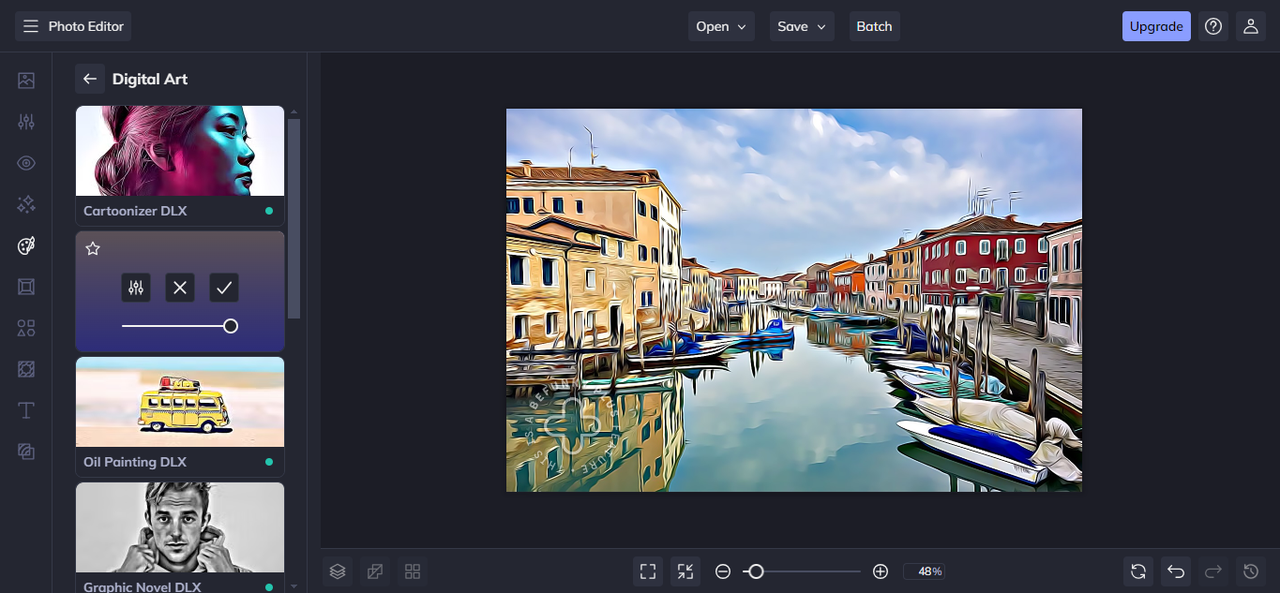This screenshot has width=1280, height=593.
Task: Cancel the effect with the X button
Action: click(x=180, y=288)
